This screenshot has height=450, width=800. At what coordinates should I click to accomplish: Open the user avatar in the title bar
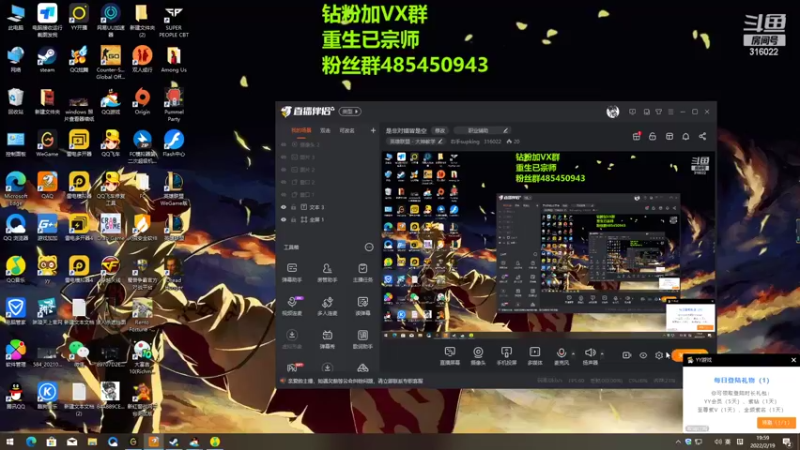613,111
